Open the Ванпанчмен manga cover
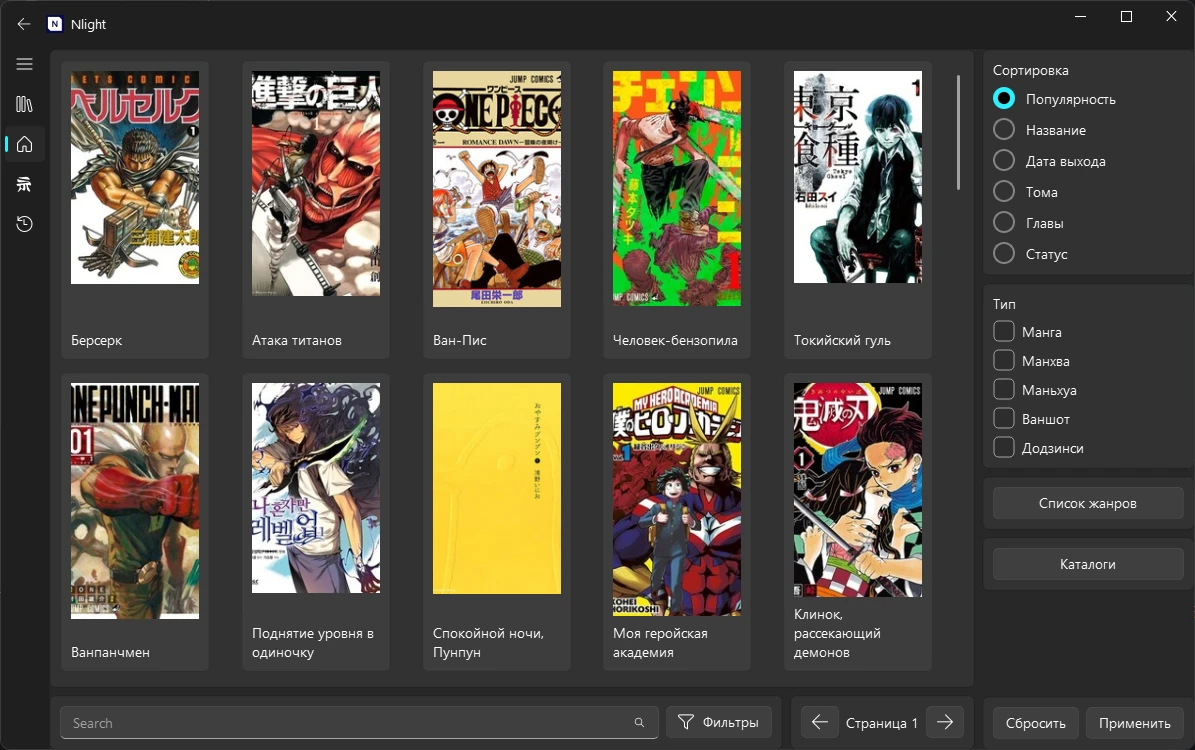The width and height of the screenshot is (1195, 750). [135, 501]
